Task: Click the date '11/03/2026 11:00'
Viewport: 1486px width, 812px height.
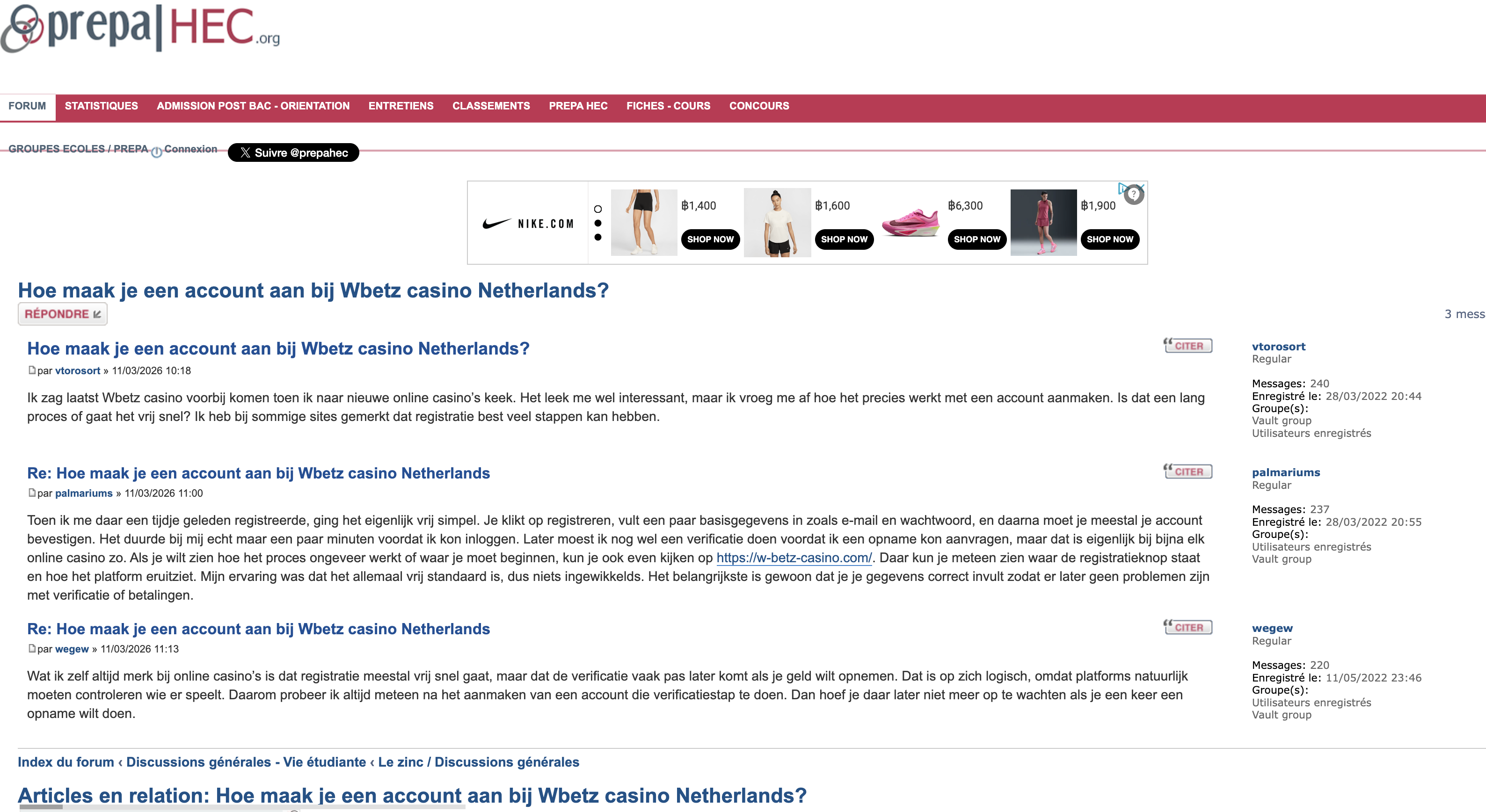Action: point(164,493)
